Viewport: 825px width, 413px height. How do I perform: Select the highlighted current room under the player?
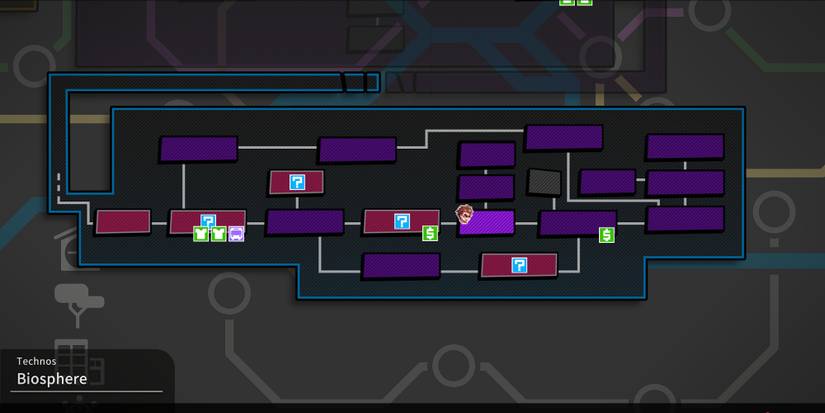[x=487, y=223]
